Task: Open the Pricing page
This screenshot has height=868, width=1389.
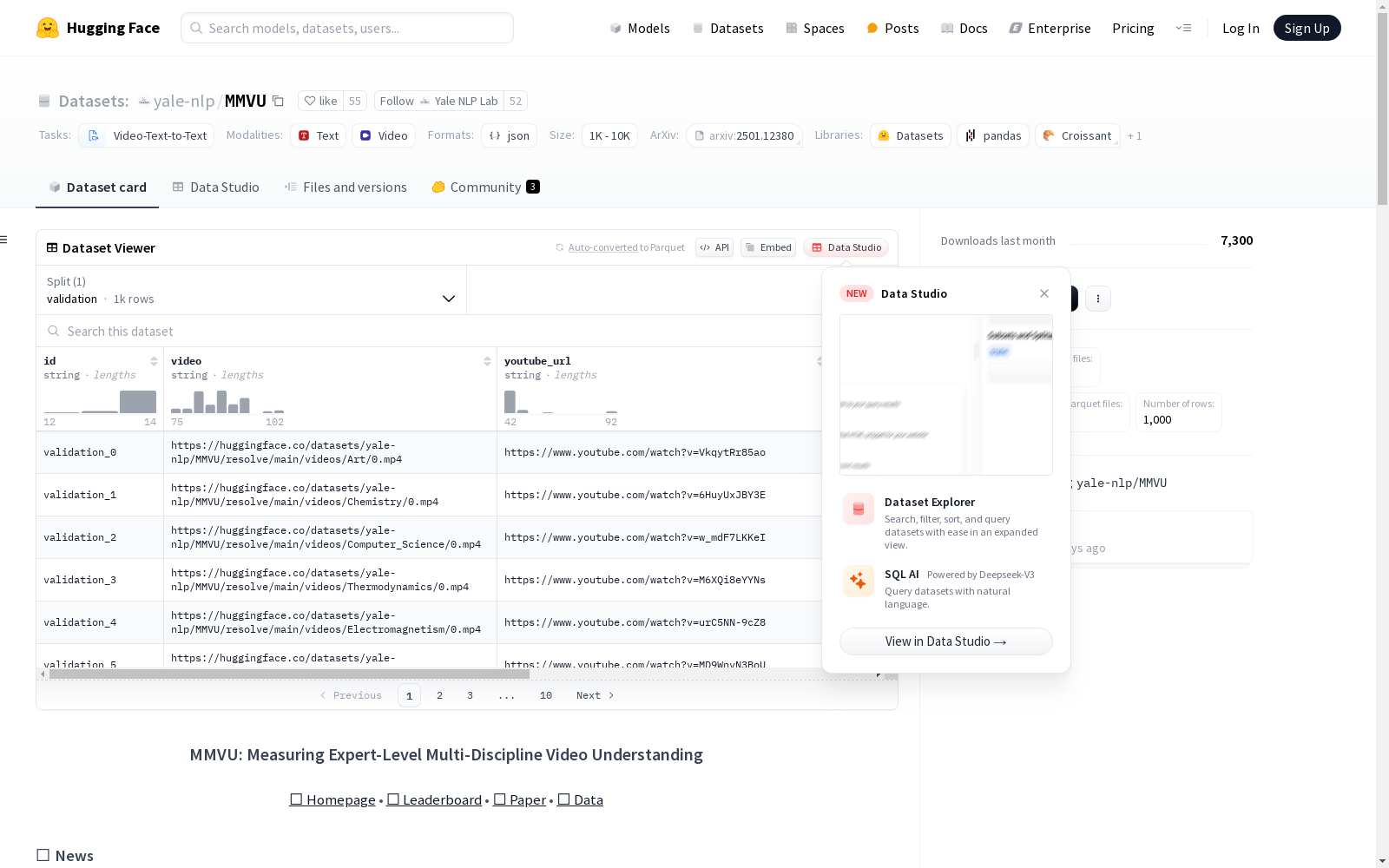Action: click(1133, 28)
